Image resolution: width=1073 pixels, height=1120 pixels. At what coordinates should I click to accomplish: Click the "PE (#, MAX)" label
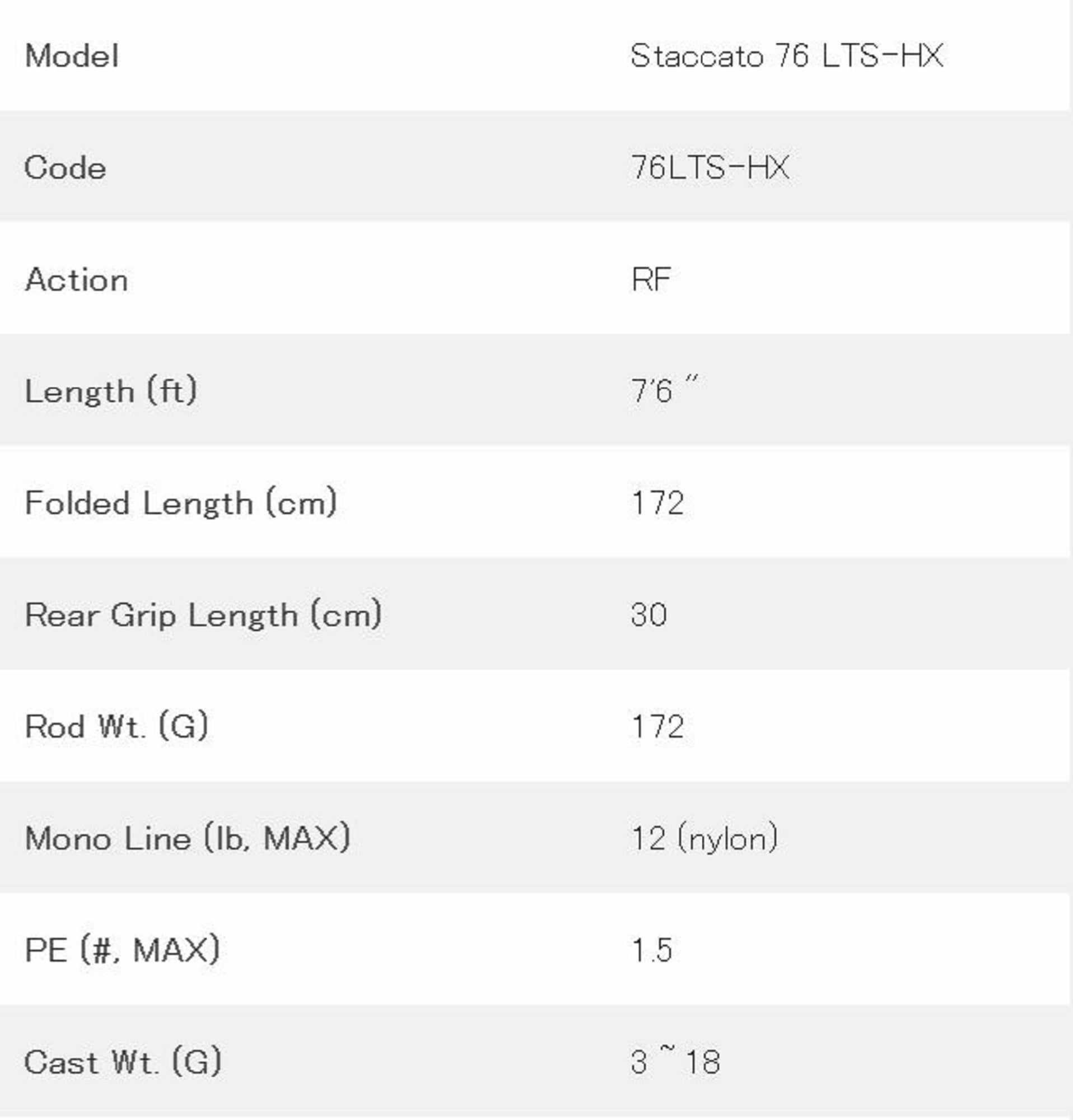coord(122,950)
